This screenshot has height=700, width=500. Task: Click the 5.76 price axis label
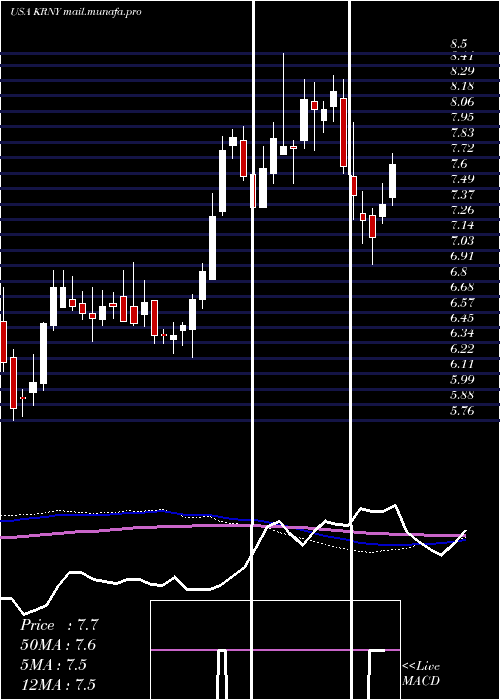462,411
